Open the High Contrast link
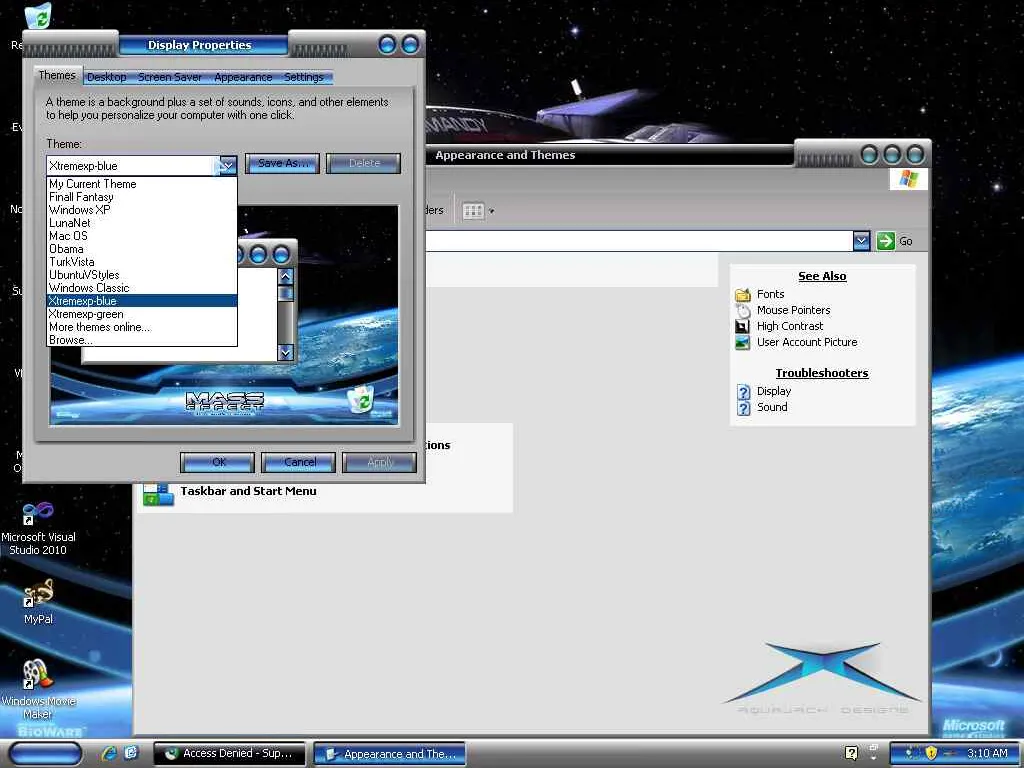The width and height of the screenshot is (1024, 768). pyautogui.click(x=790, y=326)
